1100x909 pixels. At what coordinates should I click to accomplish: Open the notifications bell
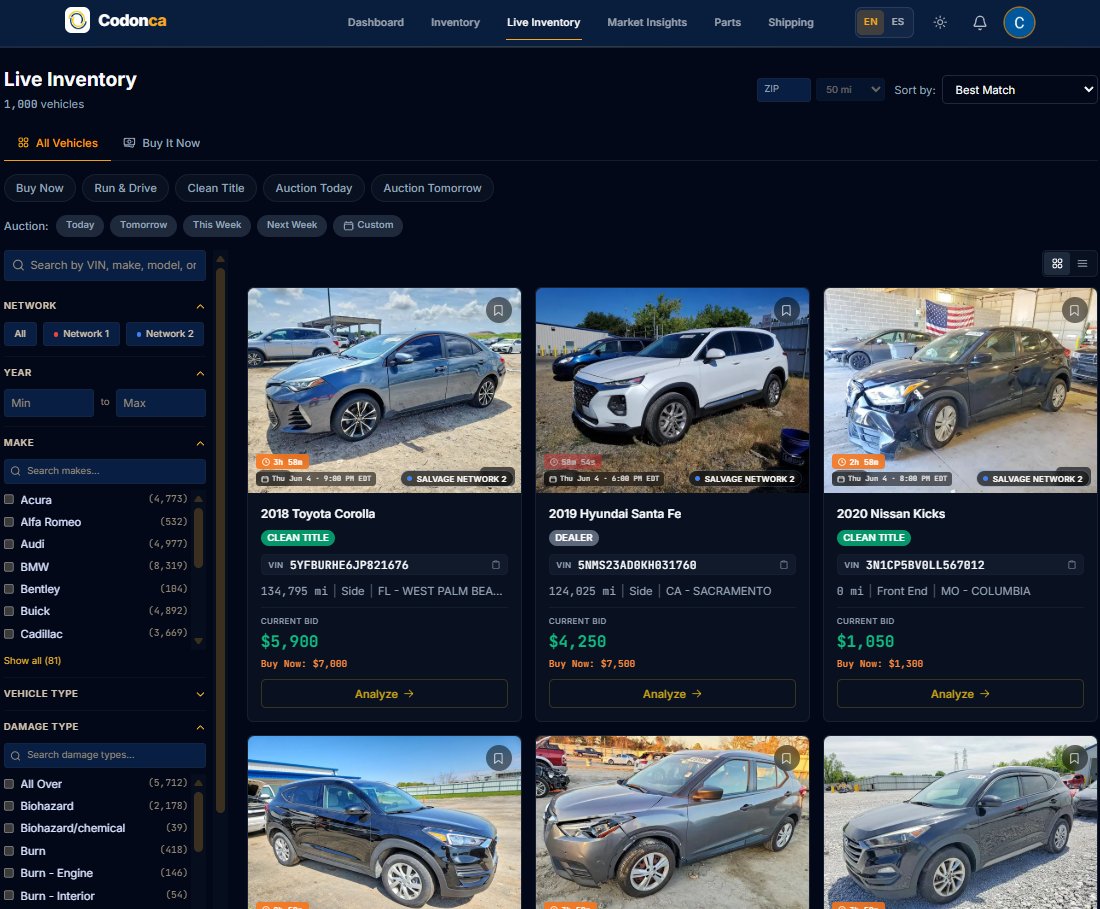[x=979, y=22]
